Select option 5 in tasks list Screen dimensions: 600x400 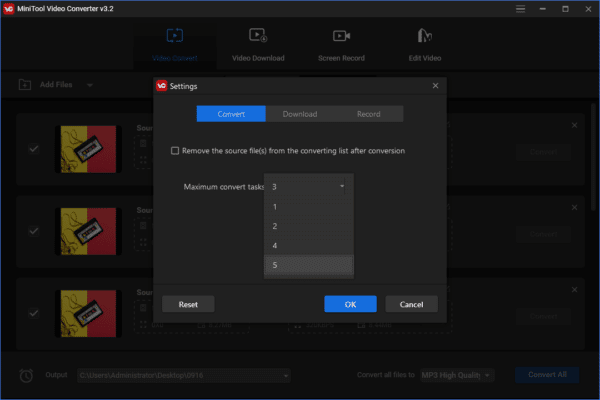(x=308, y=265)
